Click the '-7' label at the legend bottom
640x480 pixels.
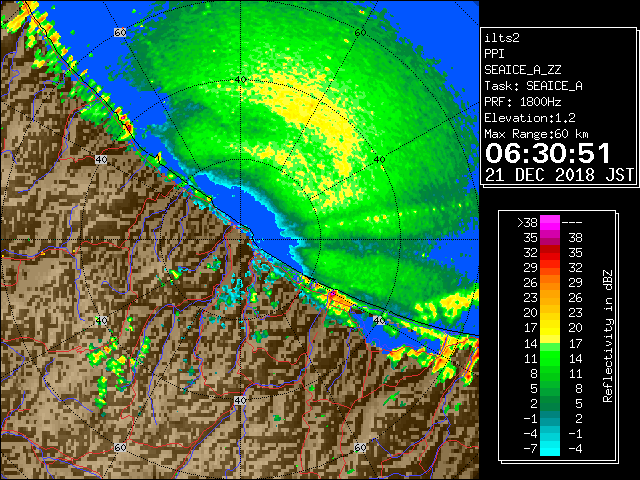(x=530, y=449)
